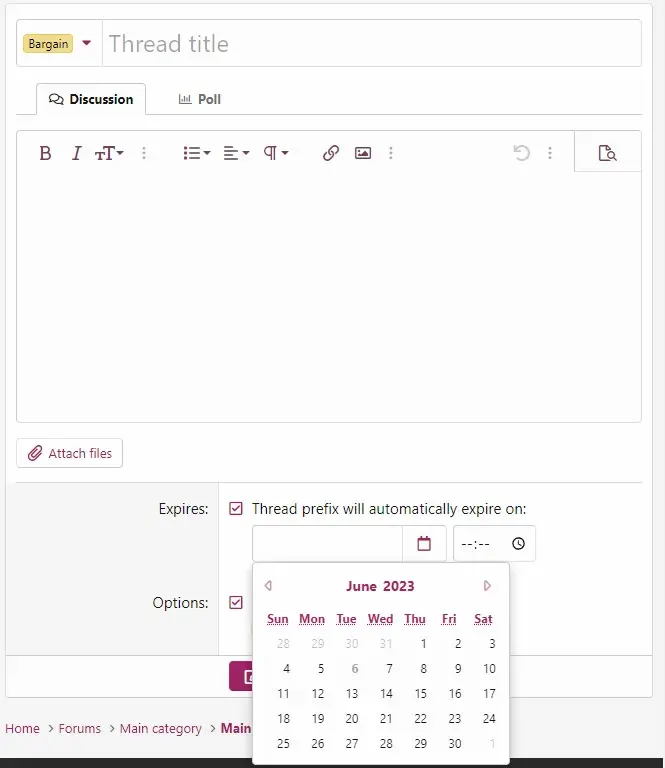Apply italic formatting to text
Screen dimensions: 665x768
[x=76, y=153]
